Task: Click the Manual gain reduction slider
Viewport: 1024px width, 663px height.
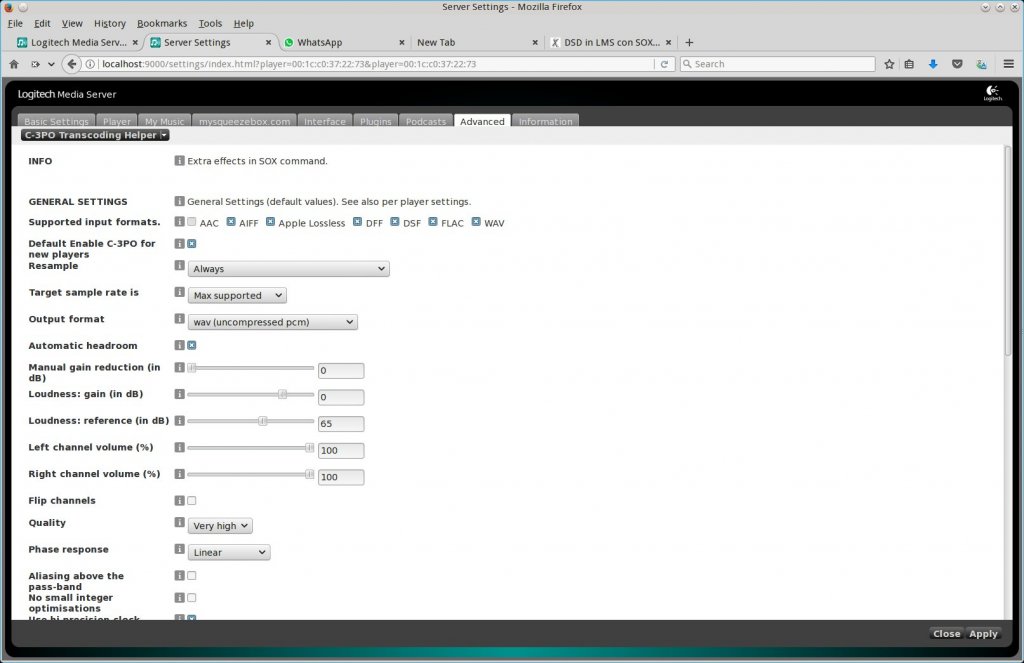Action: click(251, 368)
